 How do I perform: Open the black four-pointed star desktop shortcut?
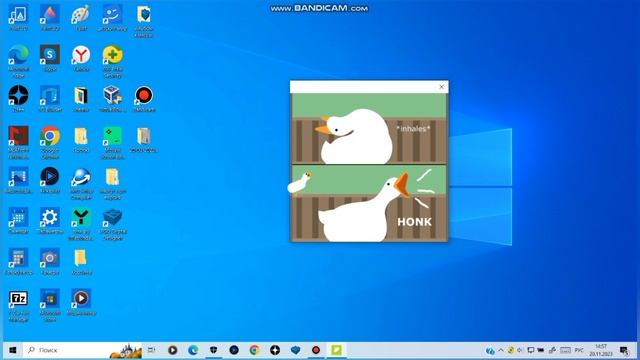[18, 99]
